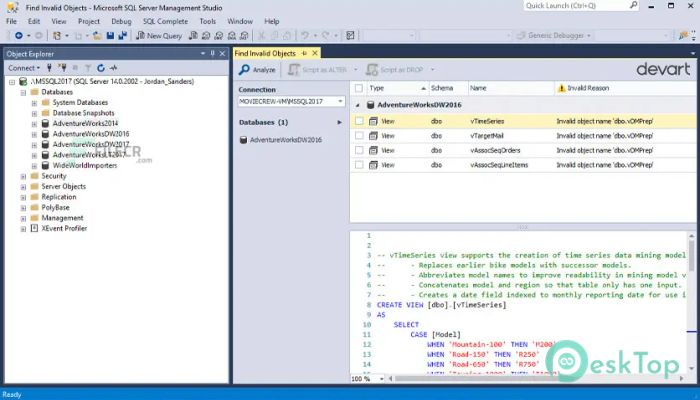The height and width of the screenshot is (400, 700).
Task: Open the Generic Debugger dropdown
Action: point(554,36)
